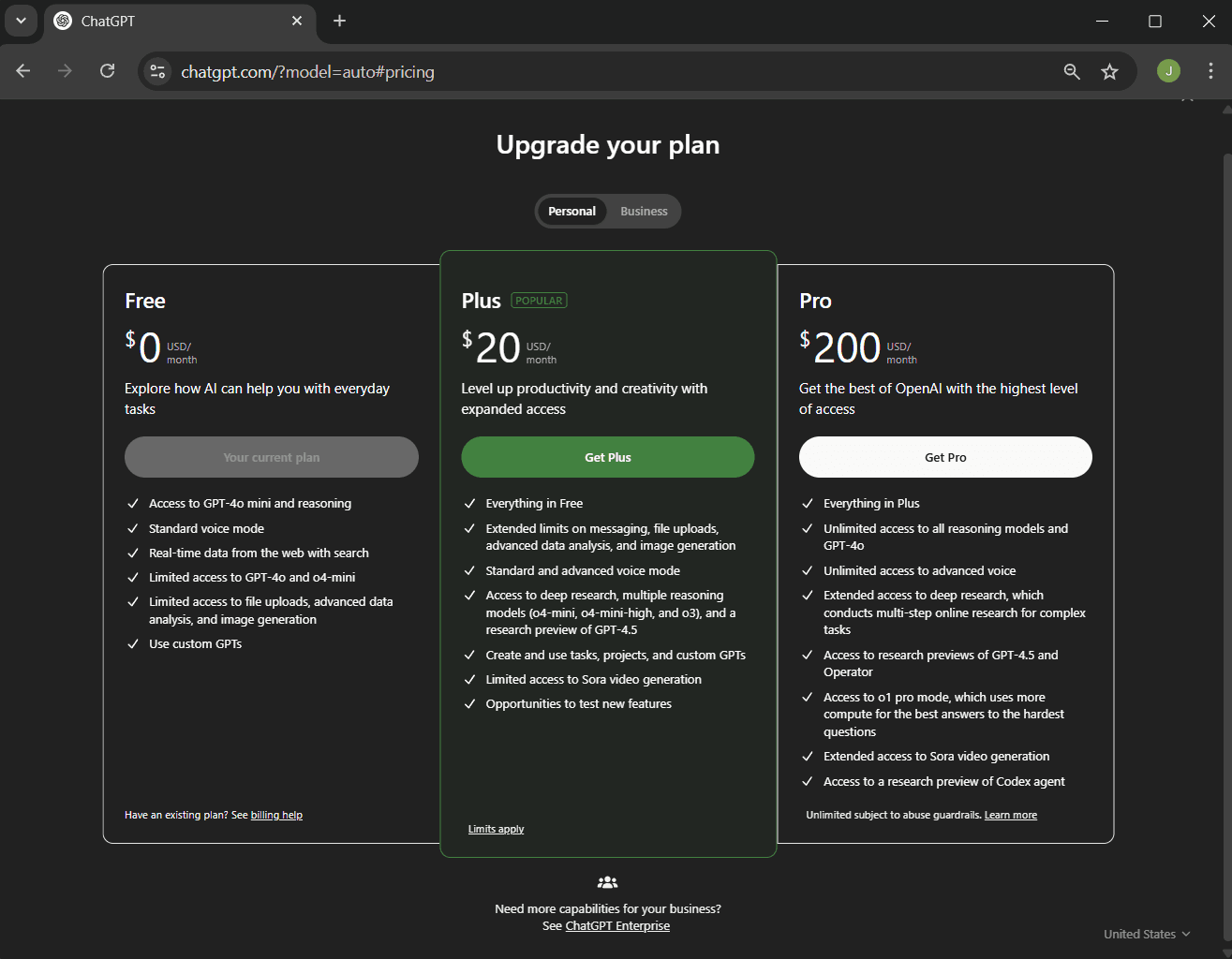This screenshot has width=1232, height=959.
Task: Click the $20 price text
Action: click(x=491, y=347)
